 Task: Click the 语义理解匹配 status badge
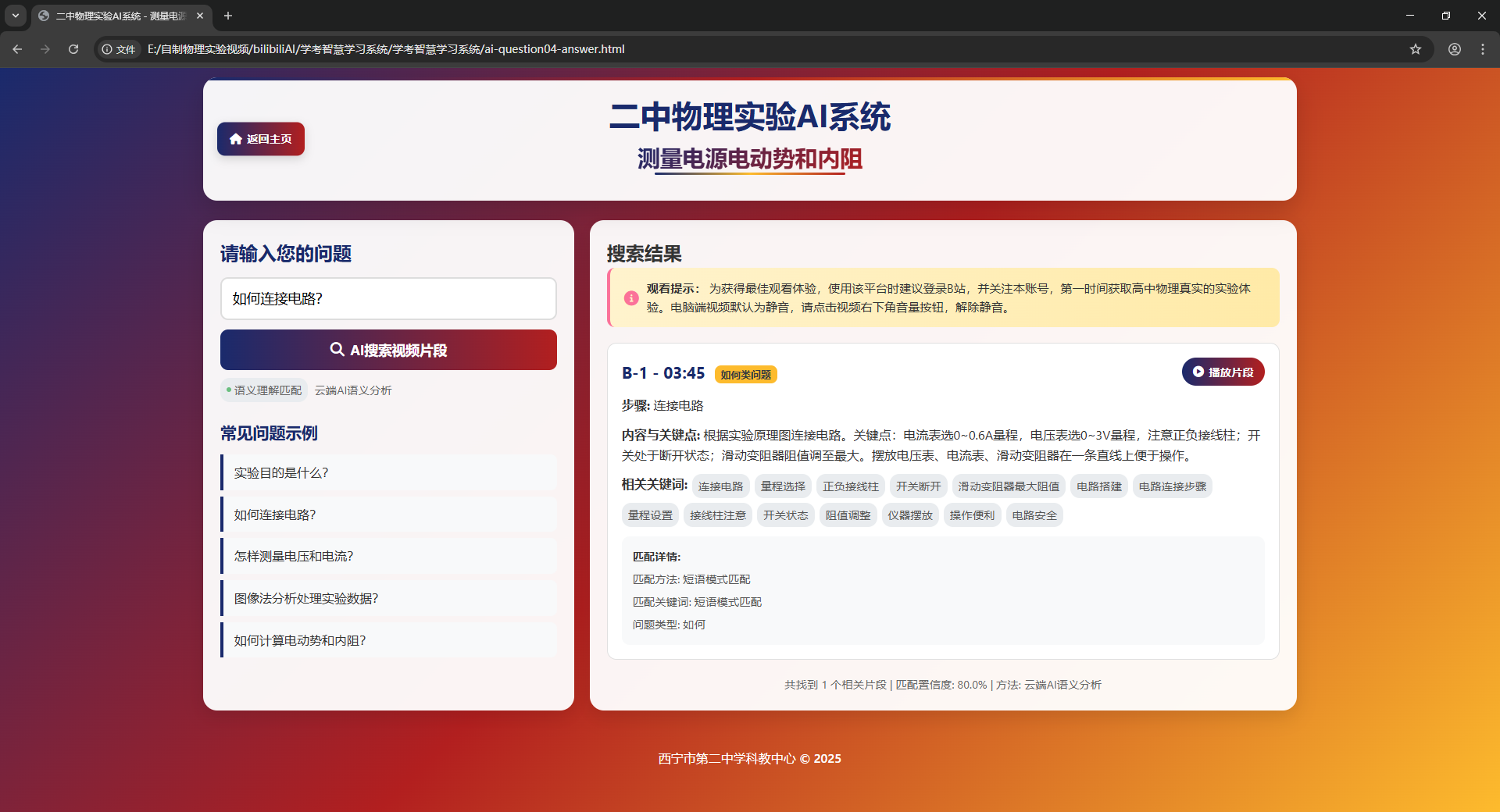click(x=264, y=390)
